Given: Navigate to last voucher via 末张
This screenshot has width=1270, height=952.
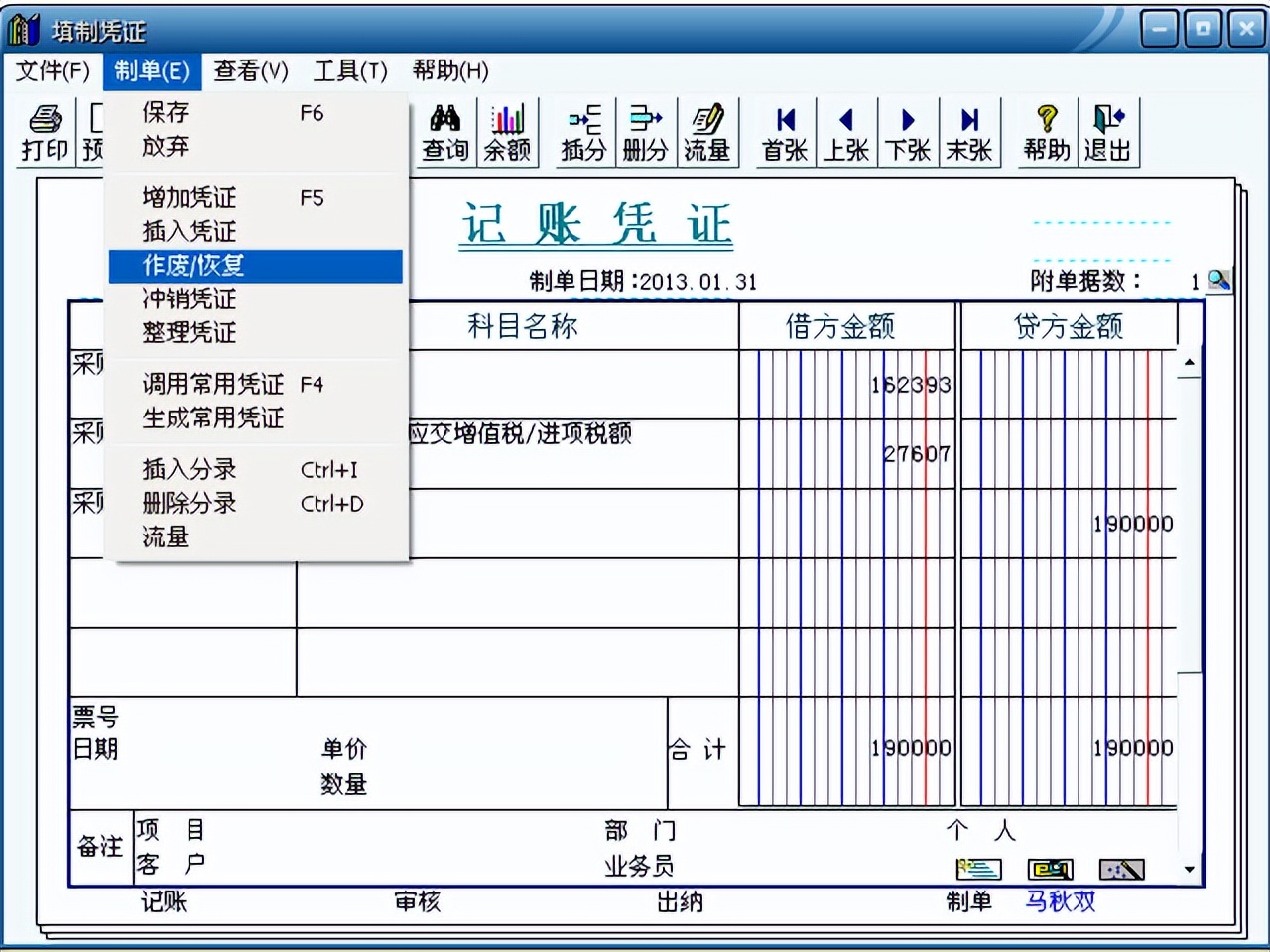Looking at the screenshot, I should pos(969,132).
